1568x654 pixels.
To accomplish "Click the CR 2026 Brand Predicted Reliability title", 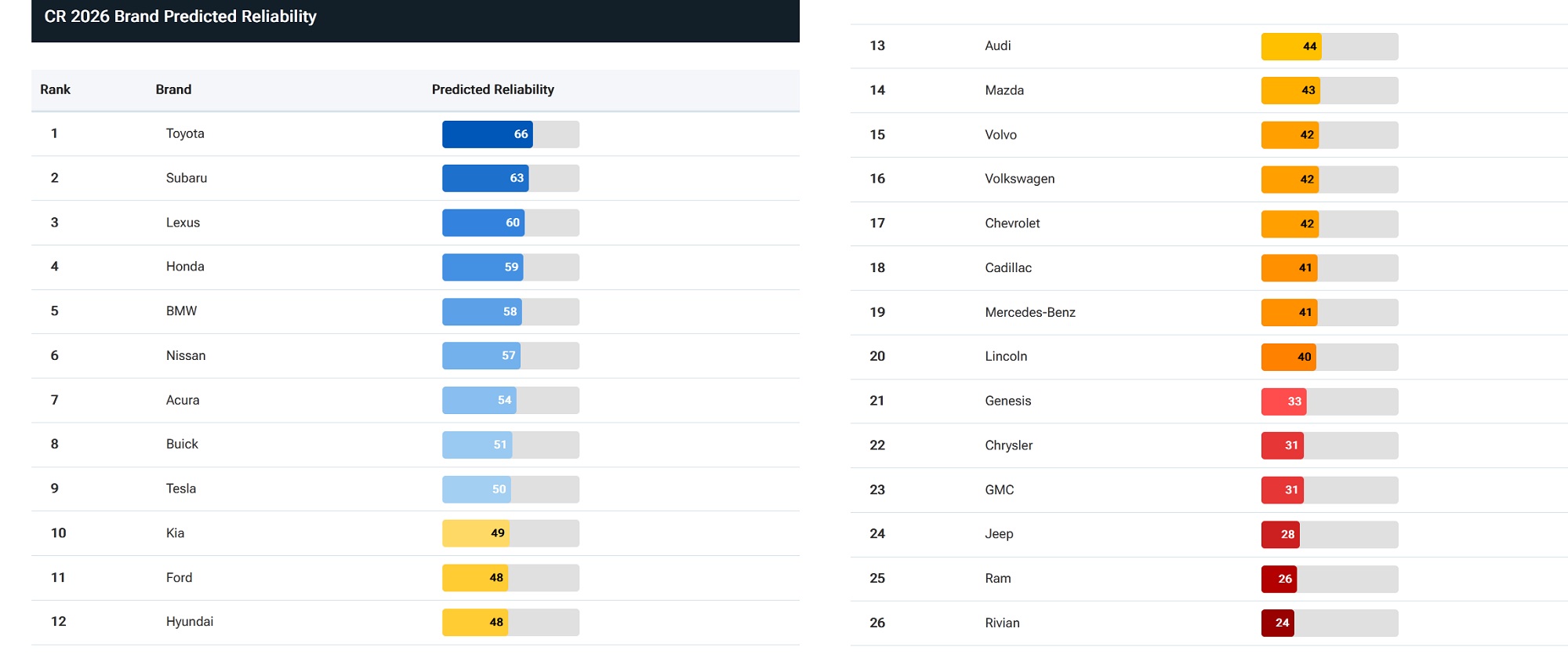I will pos(180,16).
